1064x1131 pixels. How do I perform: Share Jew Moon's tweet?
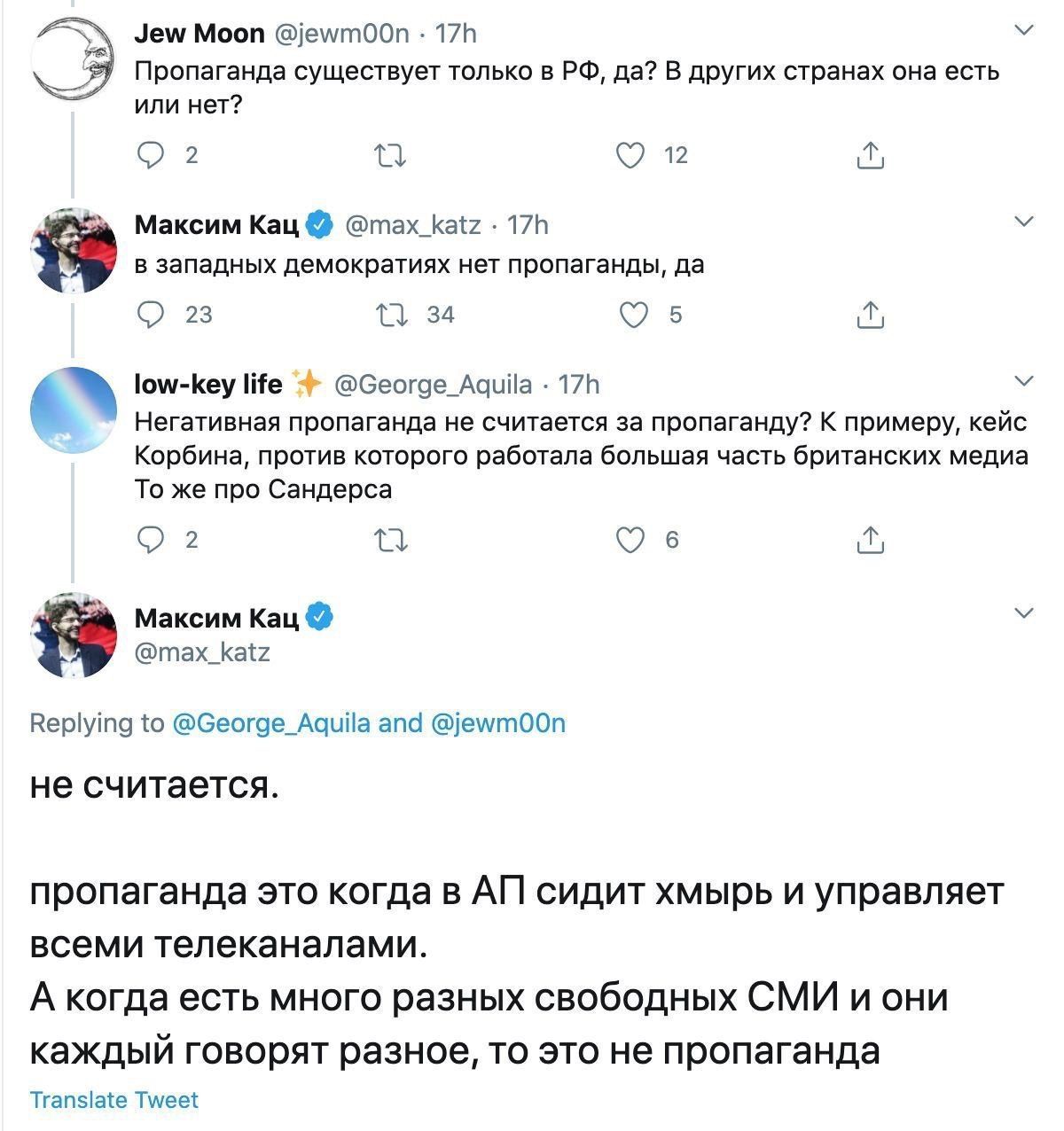click(871, 156)
